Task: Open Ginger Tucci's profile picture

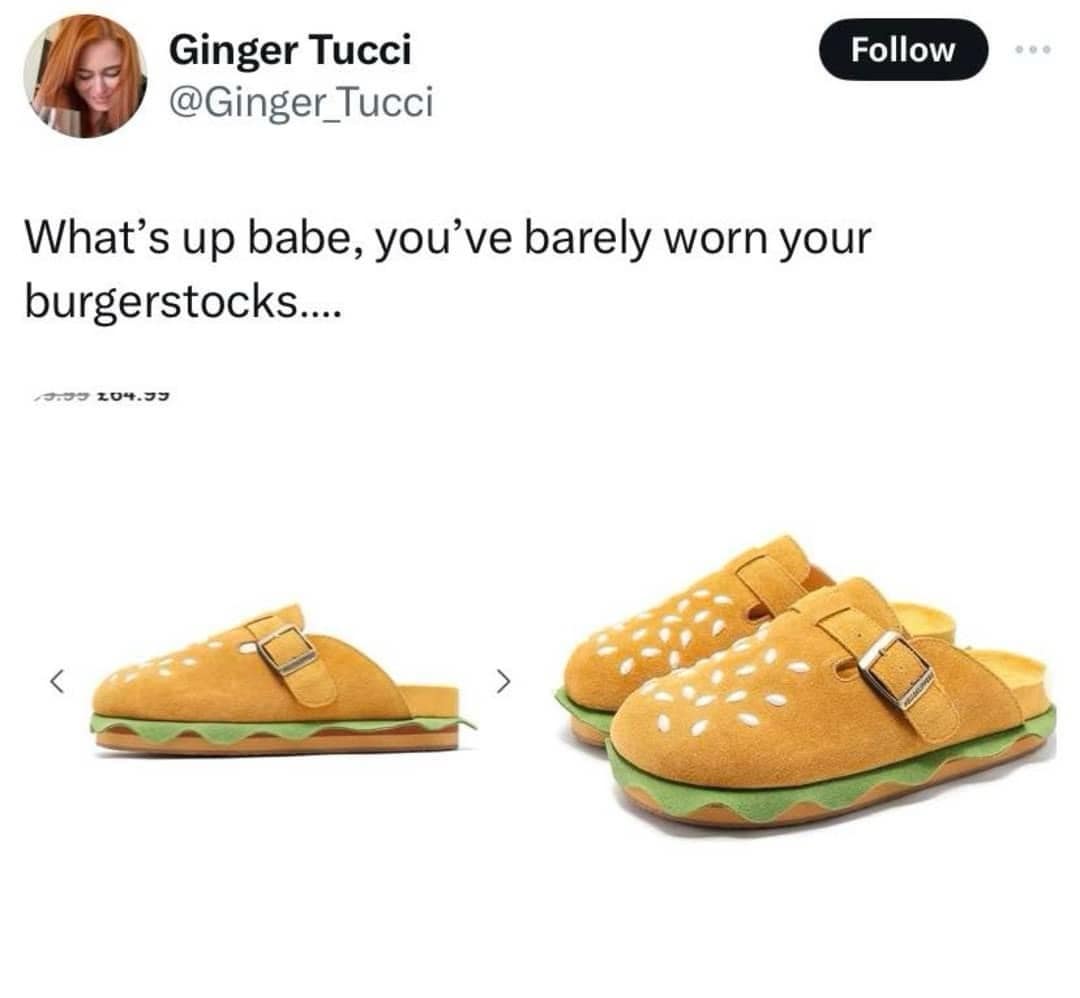Action: (x=85, y=76)
